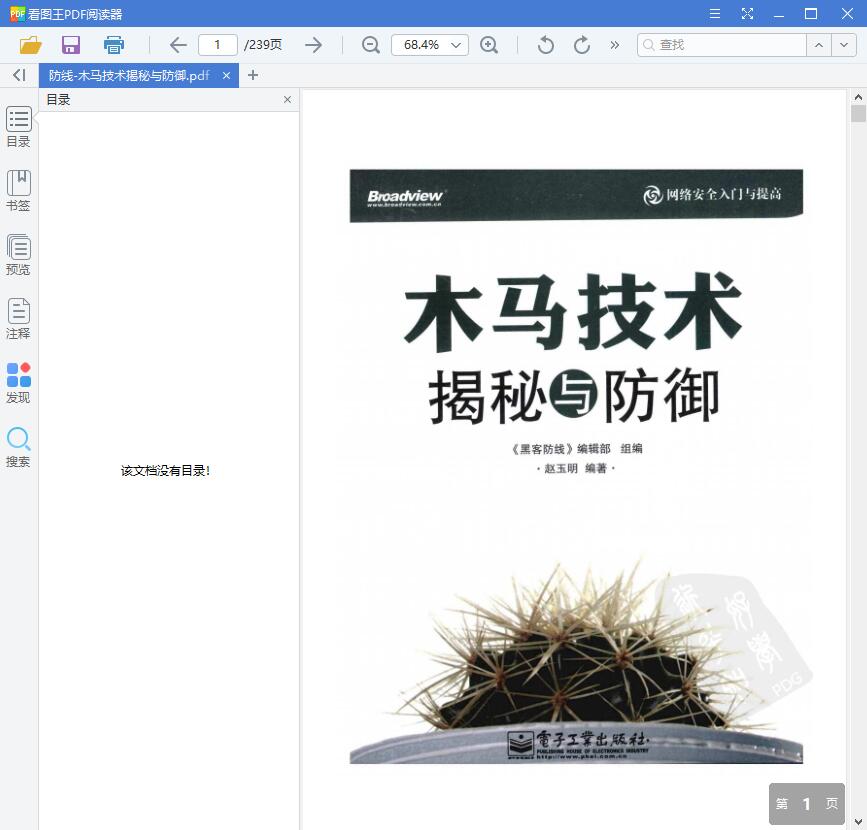Minimize the 看图王PDF阅读器 window
Viewport: 867px width, 830px height.
779,14
